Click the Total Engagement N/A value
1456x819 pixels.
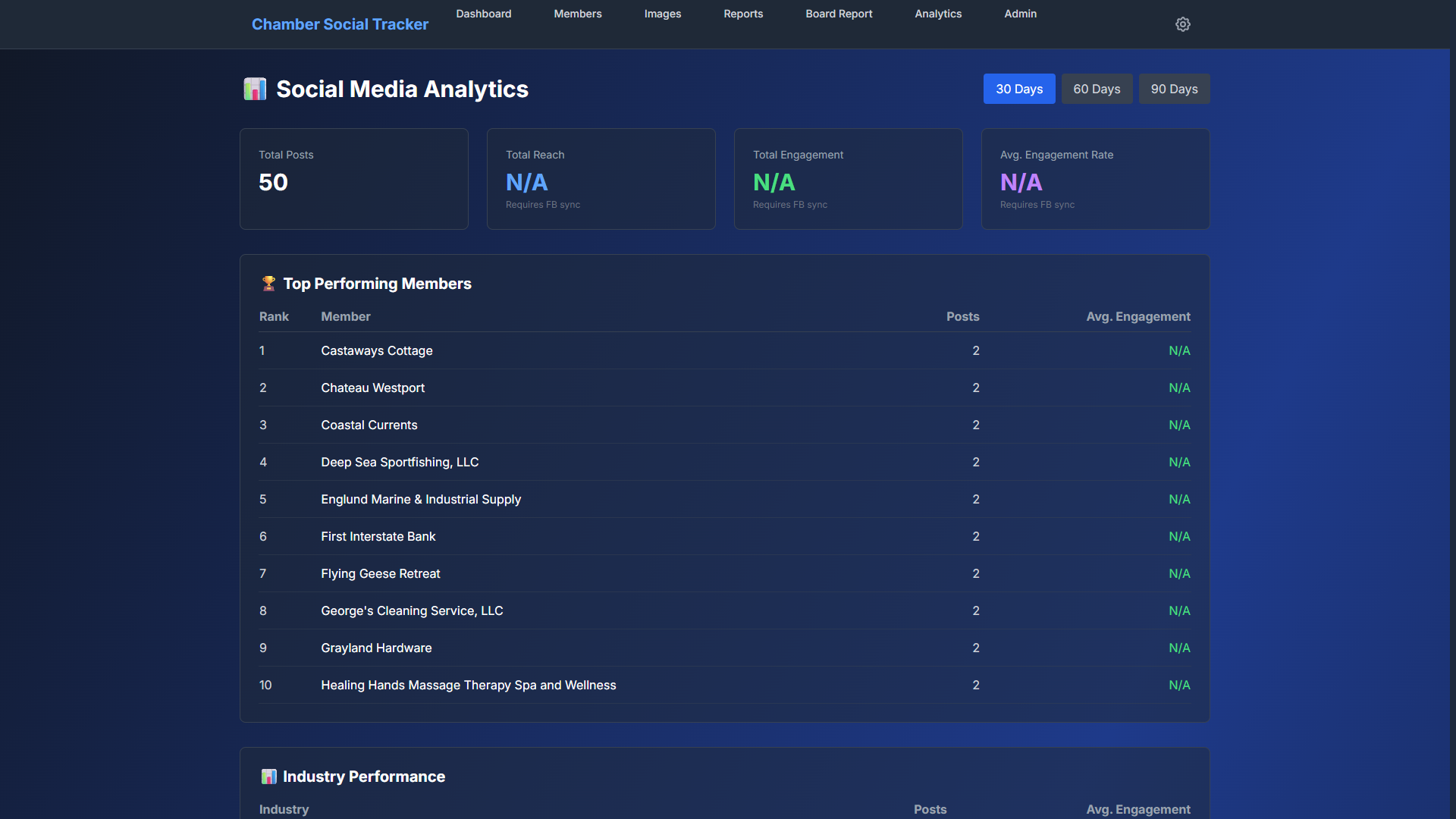(773, 182)
